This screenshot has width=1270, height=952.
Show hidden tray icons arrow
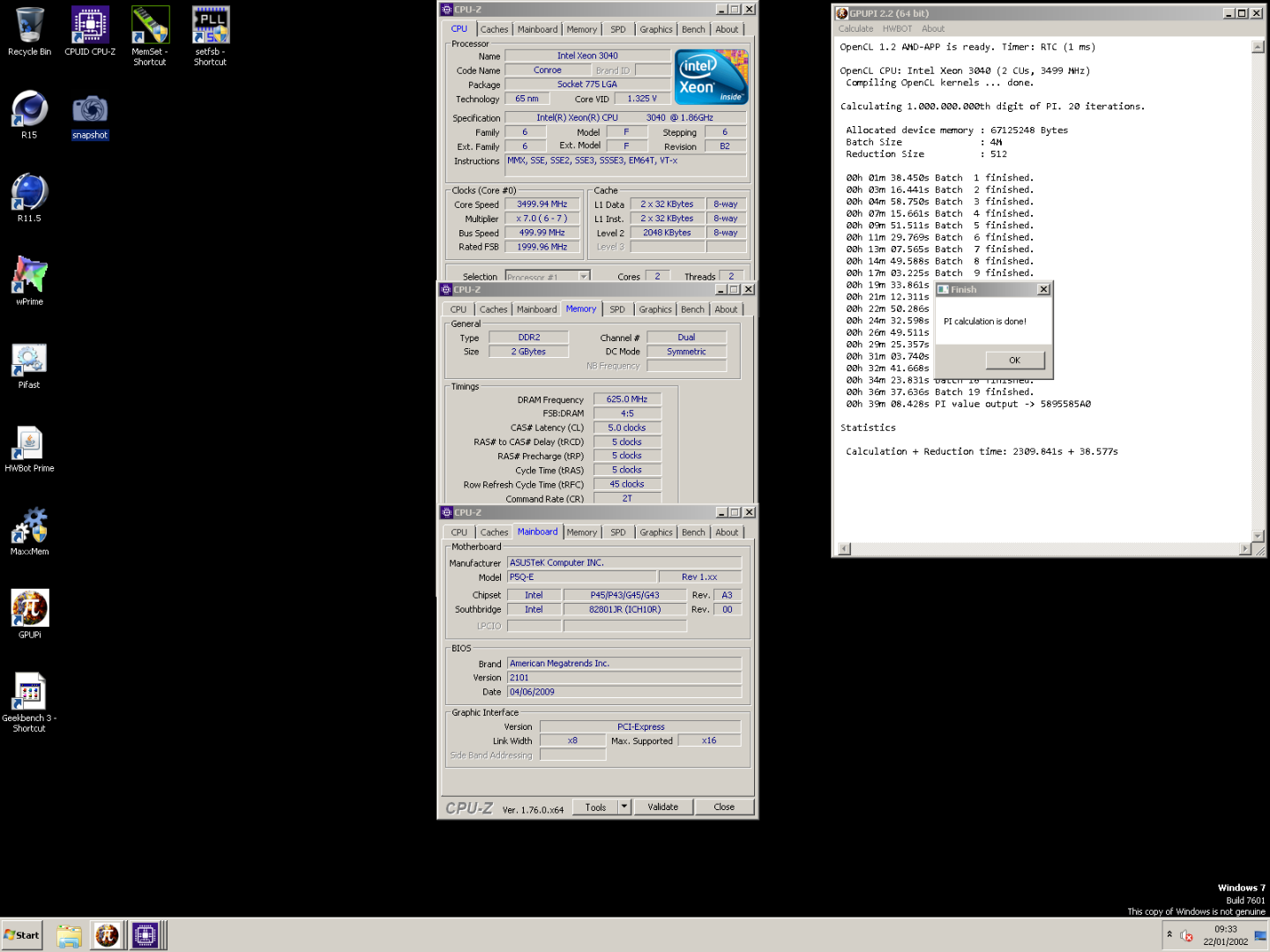[x=1169, y=934]
